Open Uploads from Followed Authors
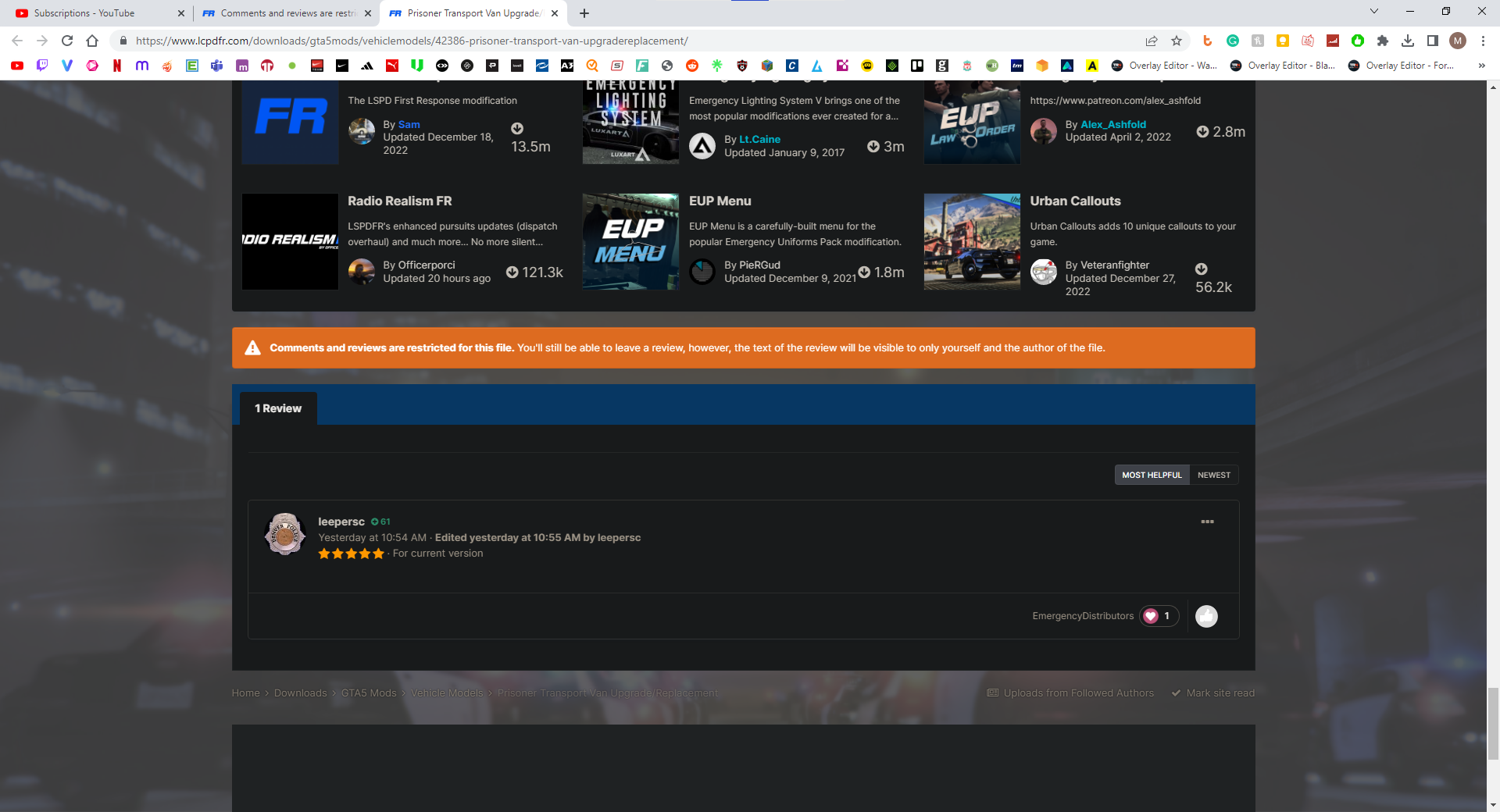Screen dimensions: 1500x812 click(1070, 693)
